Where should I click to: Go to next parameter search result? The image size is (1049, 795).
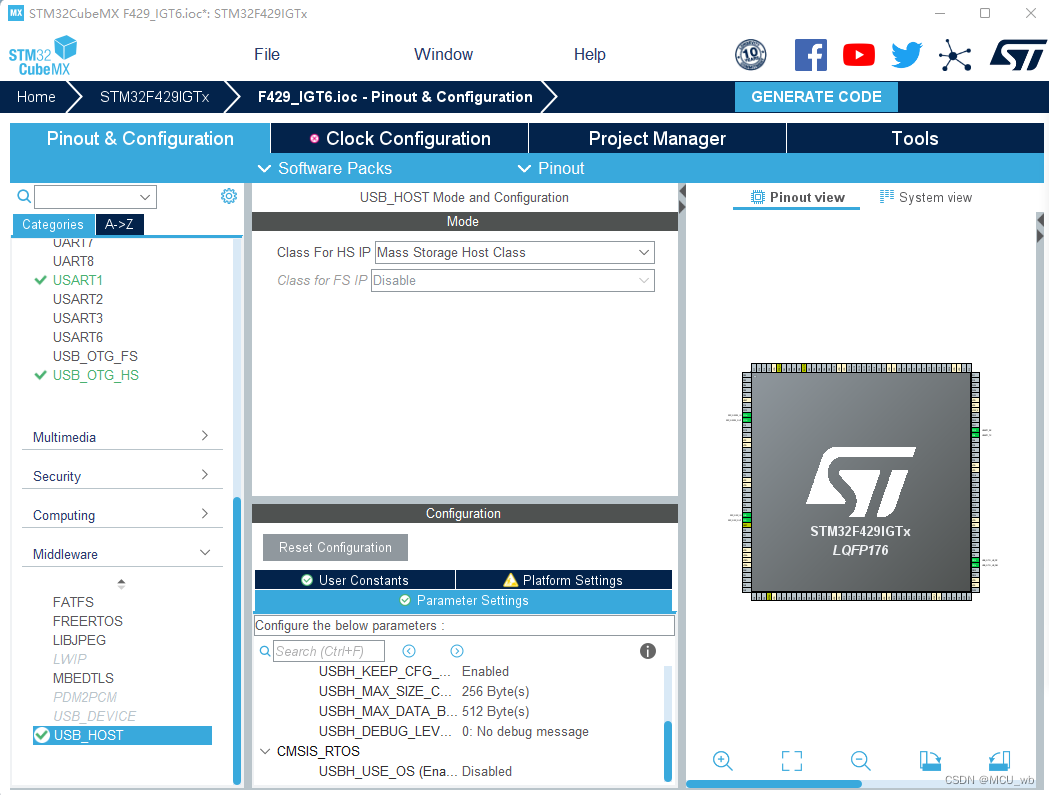click(x=457, y=651)
